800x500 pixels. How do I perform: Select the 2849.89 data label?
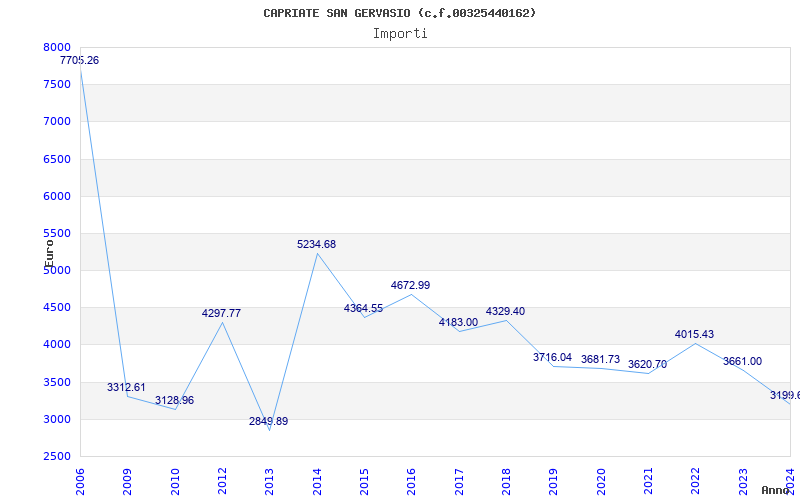pyautogui.click(x=268, y=421)
